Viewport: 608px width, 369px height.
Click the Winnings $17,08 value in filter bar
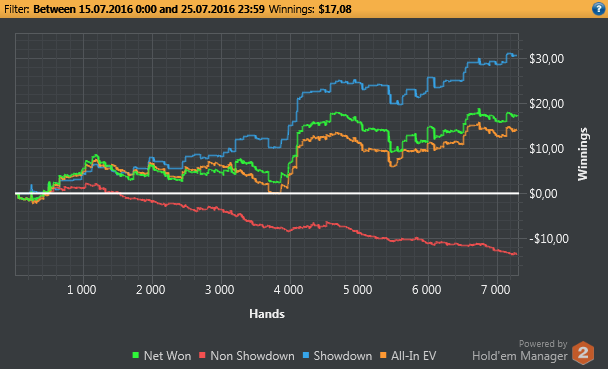[x=335, y=9]
